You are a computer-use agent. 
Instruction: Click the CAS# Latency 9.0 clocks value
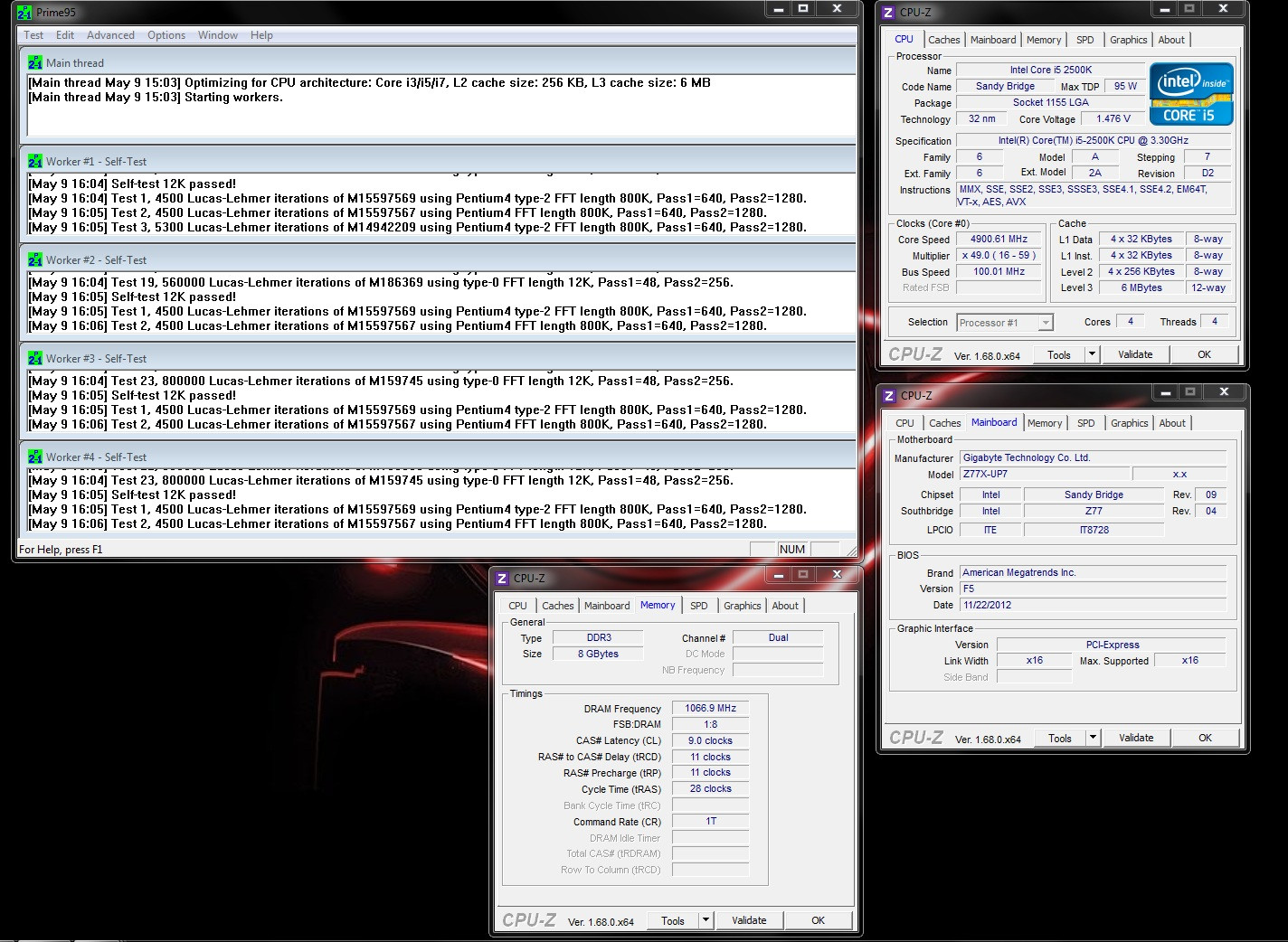[x=710, y=740]
